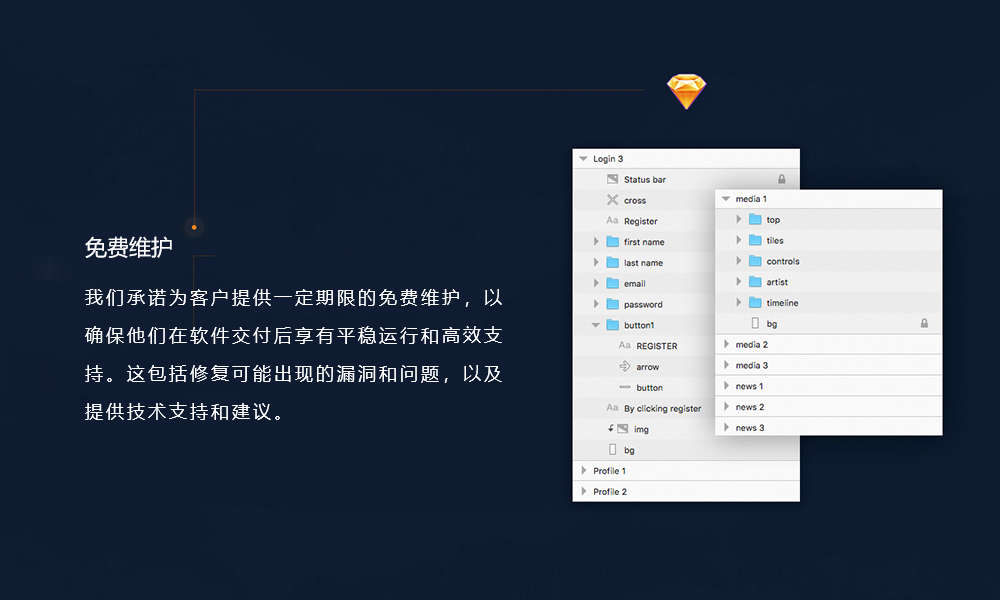1000x600 pixels.
Task: Click the arrow shape layer icon
Action: tap(625, 367)
